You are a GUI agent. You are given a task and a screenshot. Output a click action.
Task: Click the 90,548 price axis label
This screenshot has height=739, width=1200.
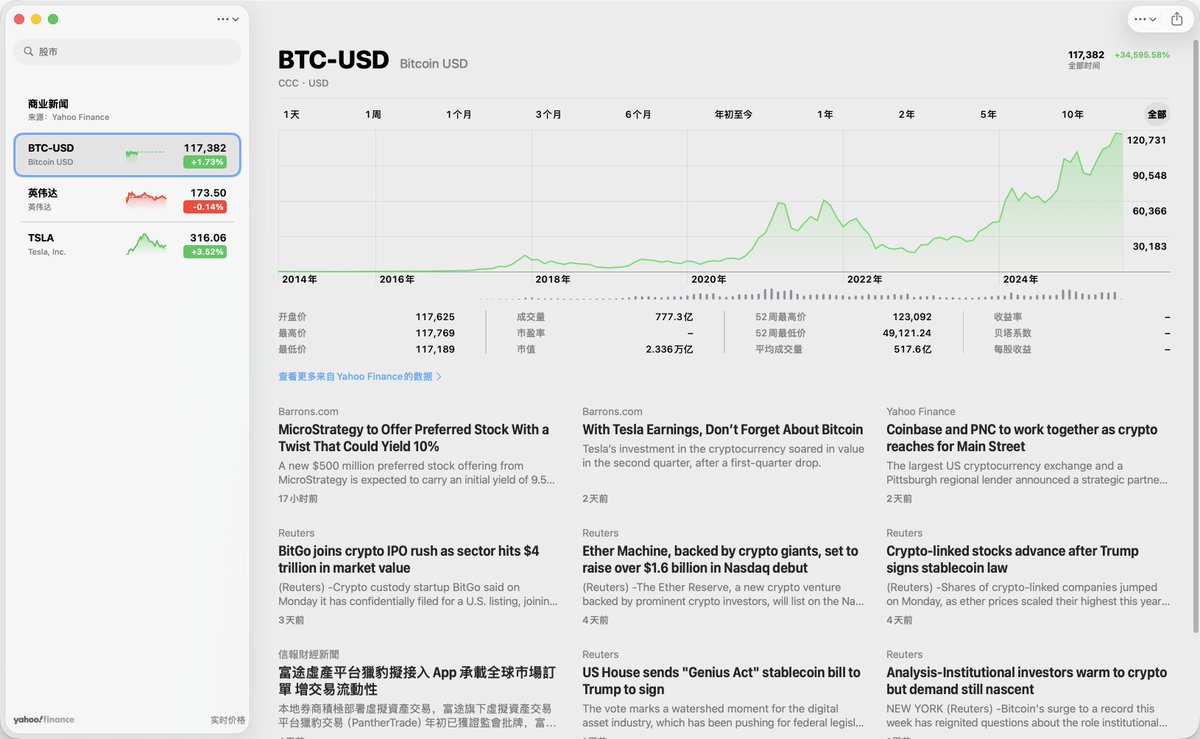click(1150, 175)
